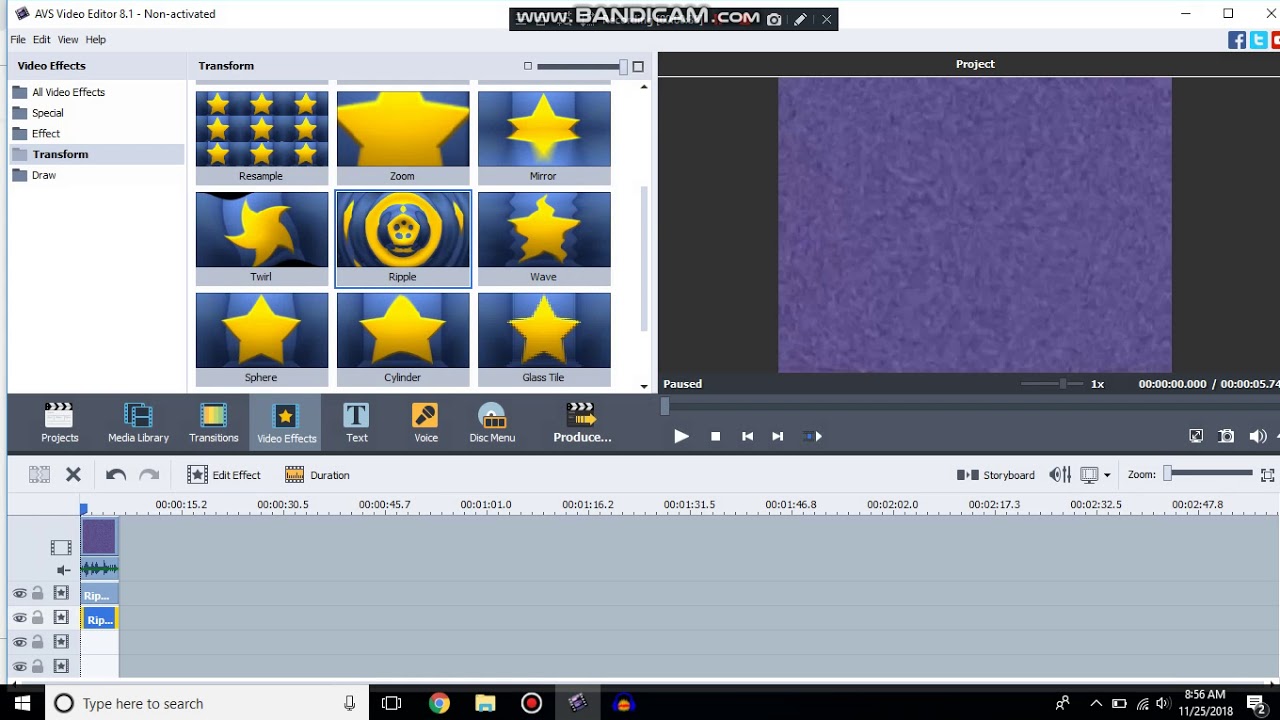The height and width of the screenshot is (720, 1280).
Task: Stop the preview playback
Action: 715,436
